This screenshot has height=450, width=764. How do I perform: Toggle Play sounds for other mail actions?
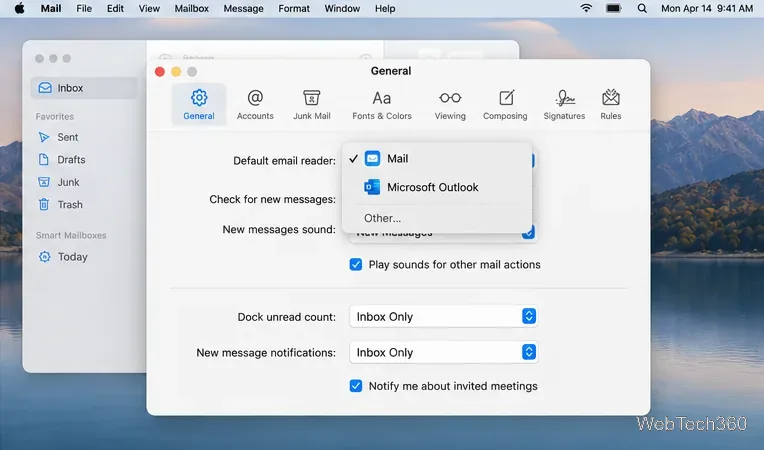coord(356,264)
